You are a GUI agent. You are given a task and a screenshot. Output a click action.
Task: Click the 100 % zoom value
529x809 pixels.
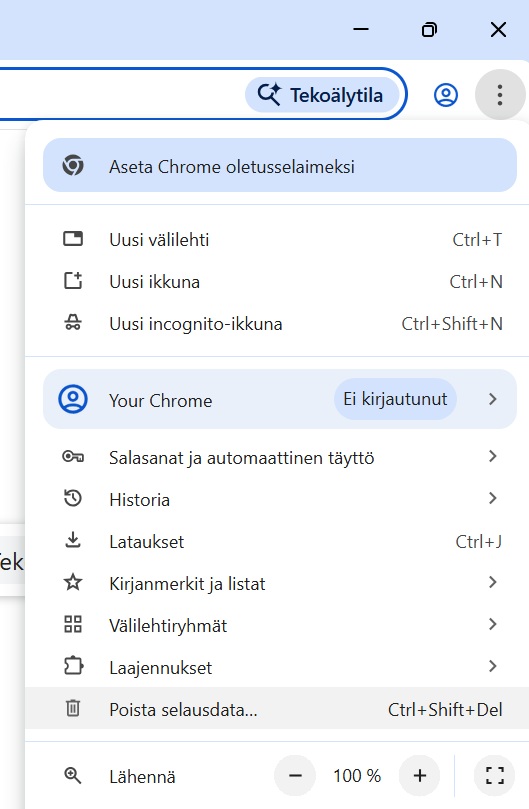(357, 775)
